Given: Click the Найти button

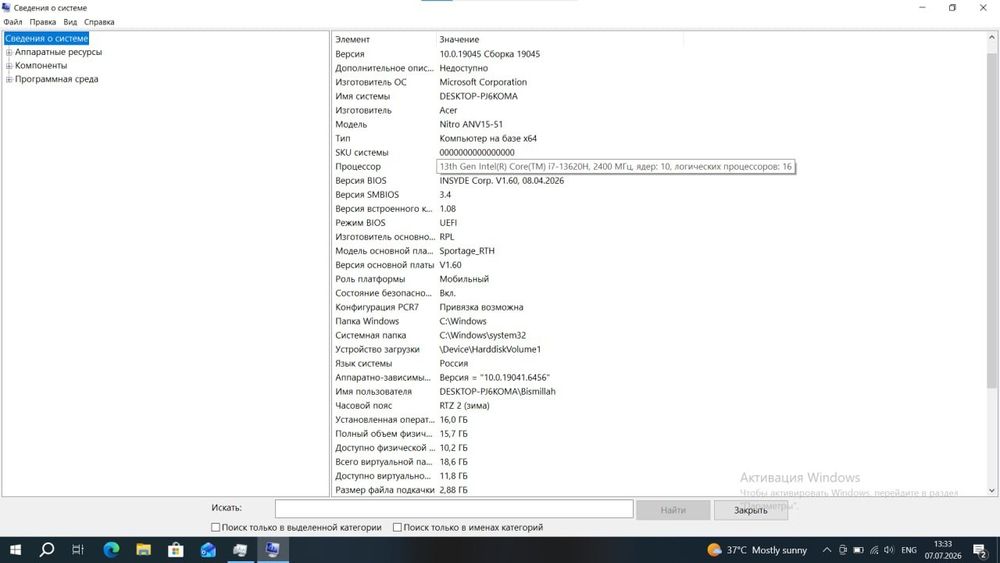Looking at the screenshot, I should [673, 510].
